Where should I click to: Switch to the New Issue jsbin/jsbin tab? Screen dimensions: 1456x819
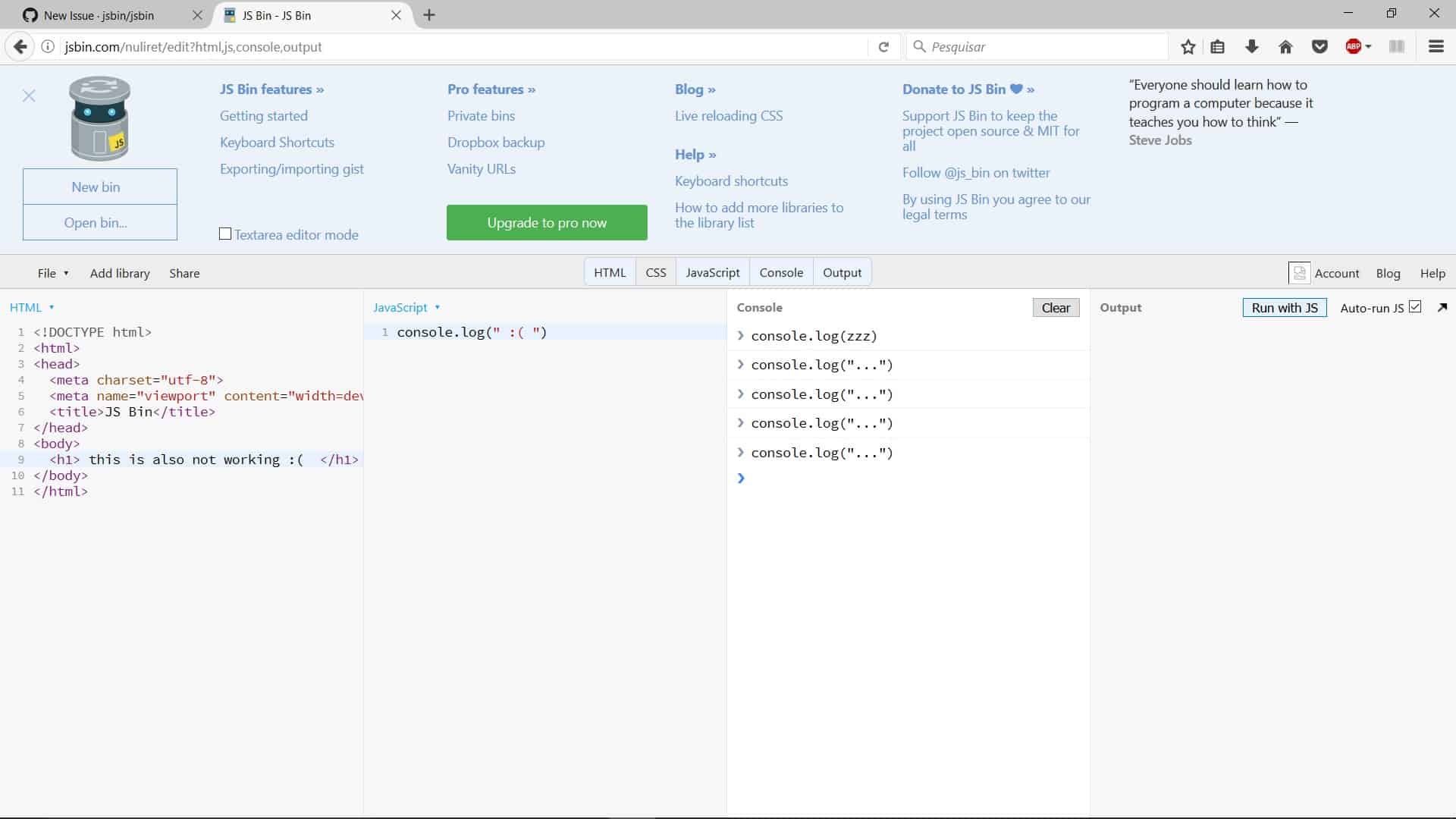(99, 15)
